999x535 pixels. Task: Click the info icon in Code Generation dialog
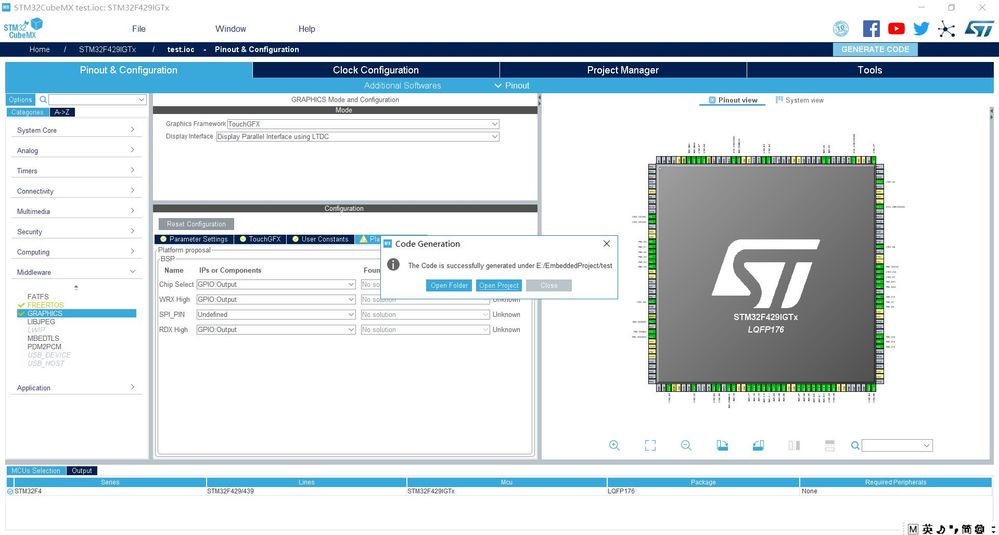(x=394, y=264)
